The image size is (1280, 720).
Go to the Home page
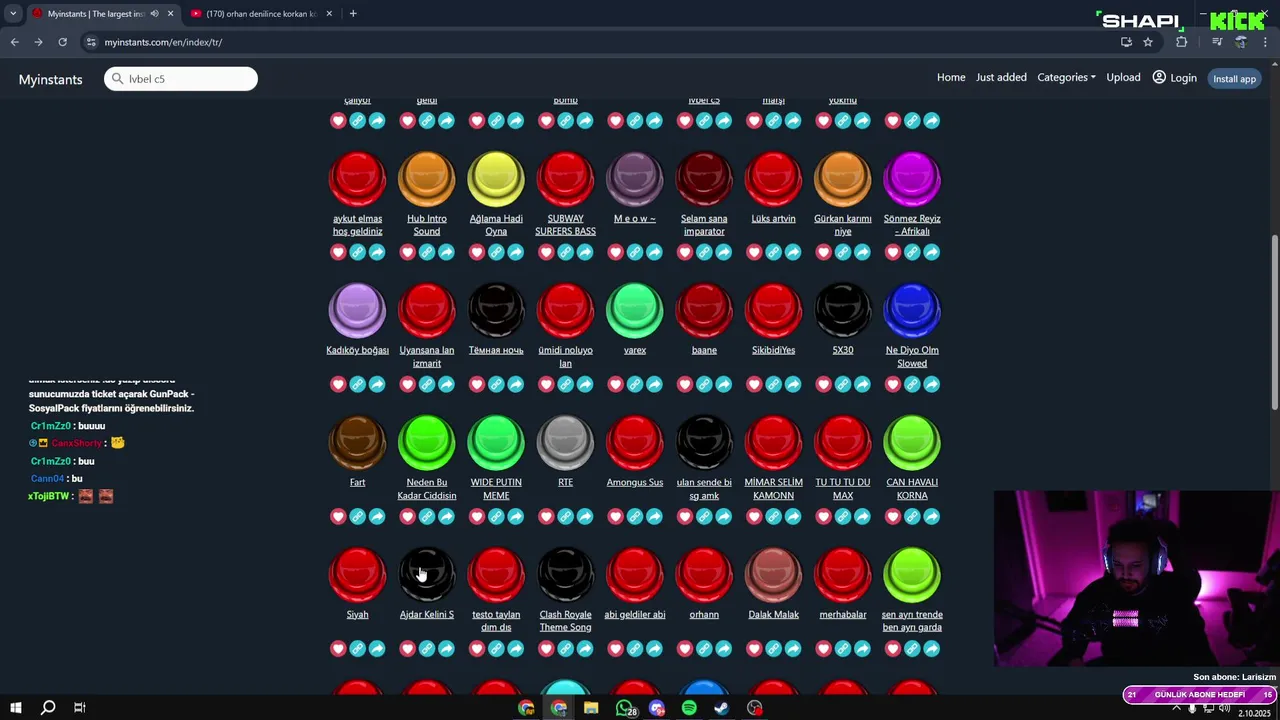[951, 78]
